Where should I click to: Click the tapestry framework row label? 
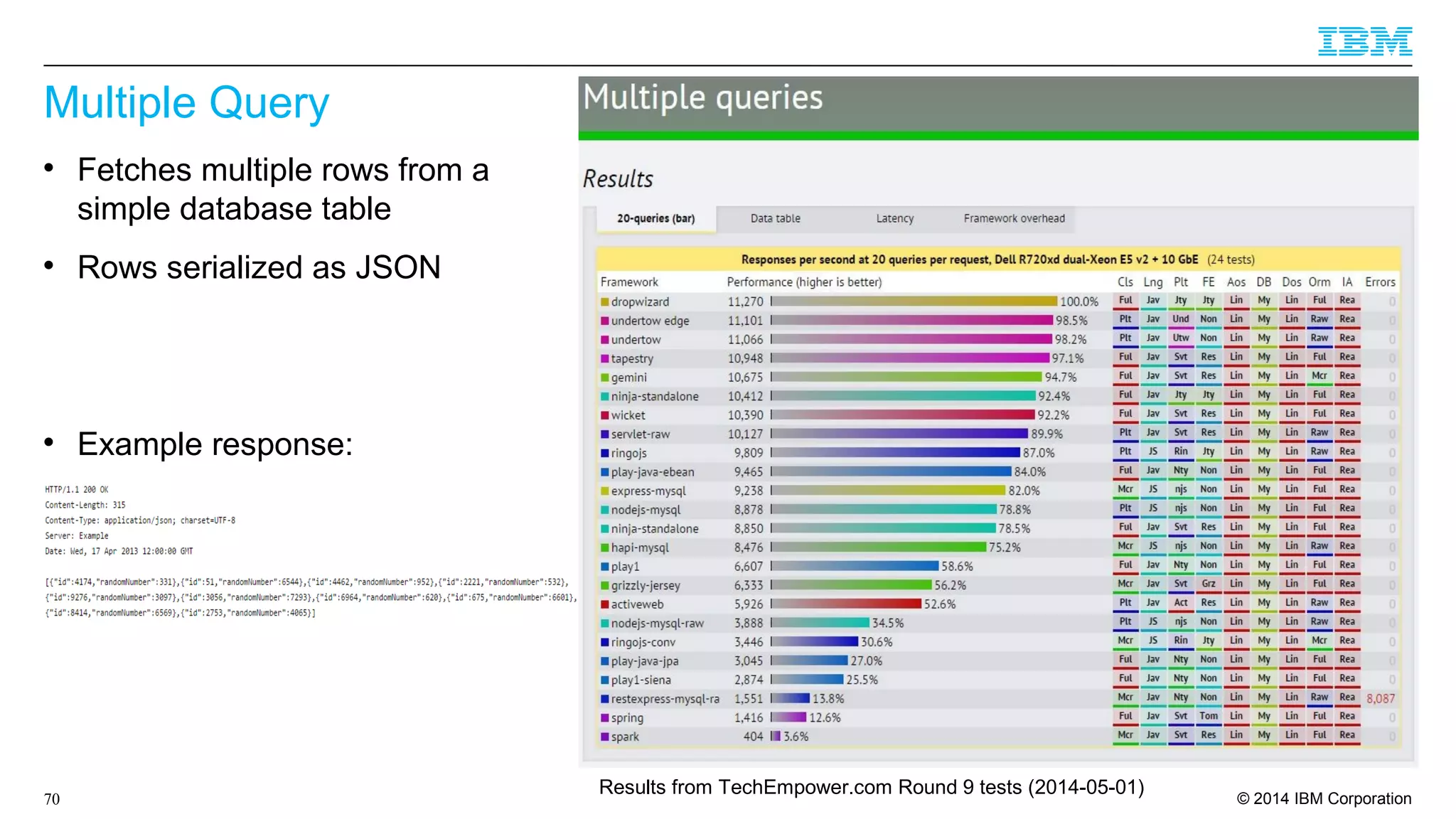point(632,358)
